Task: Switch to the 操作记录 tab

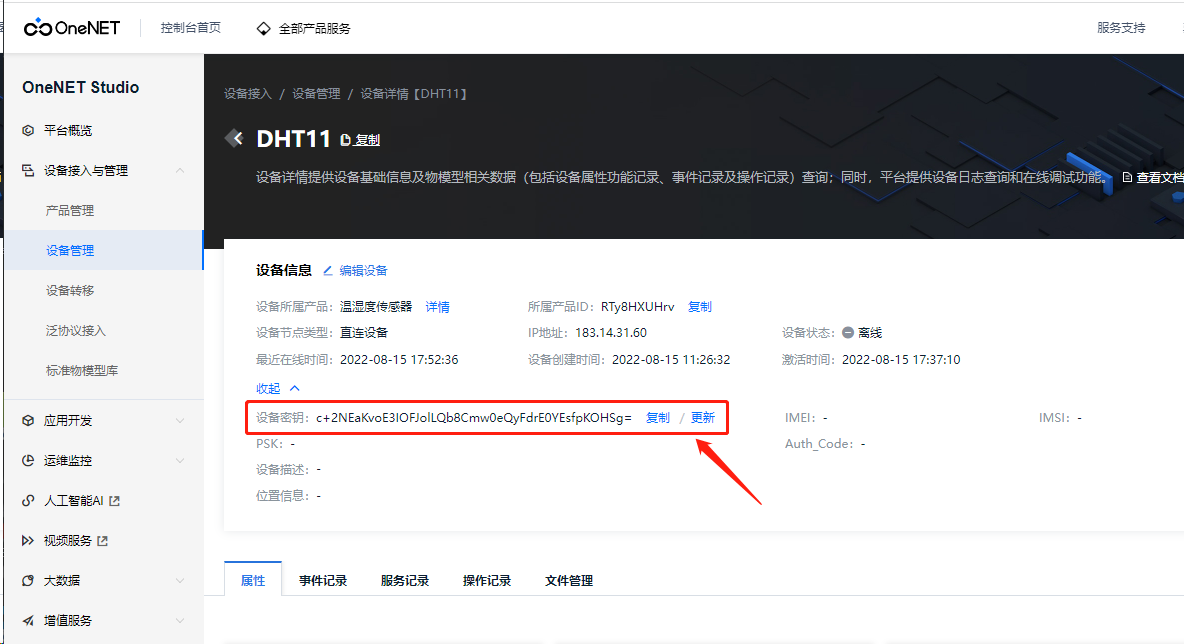Action: coord(487,581)
